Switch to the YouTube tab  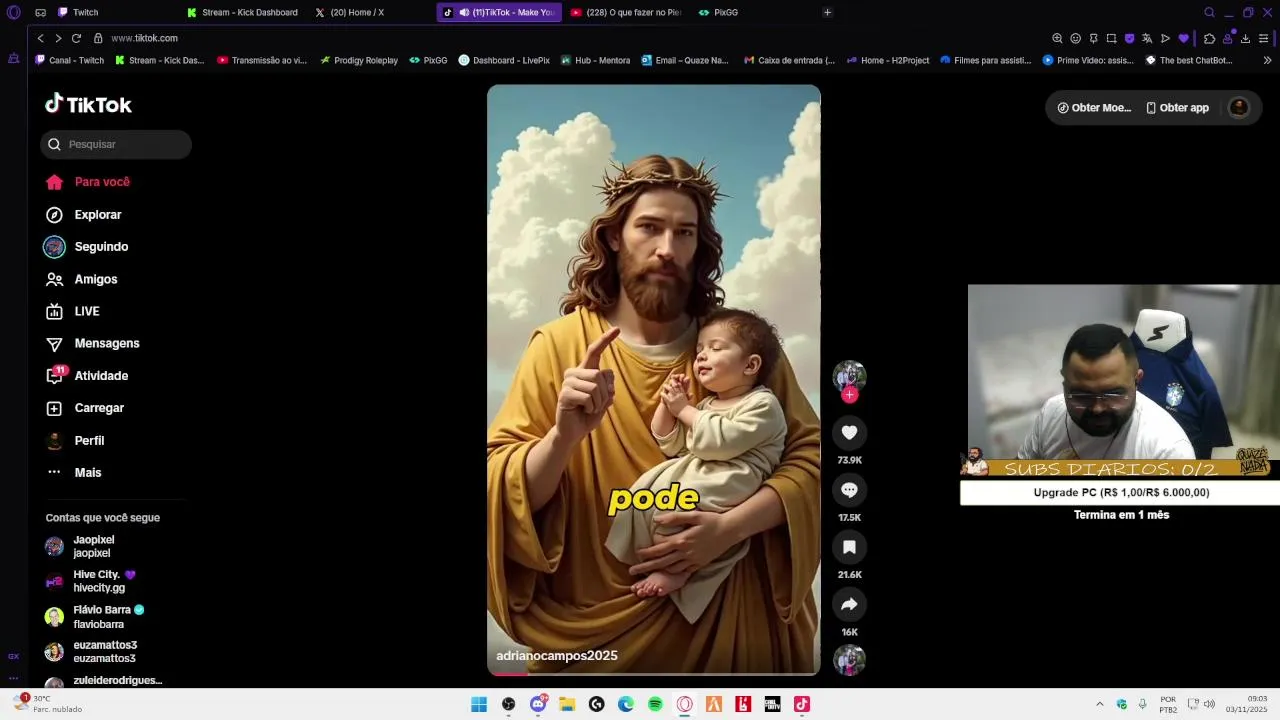coord(626,12)
